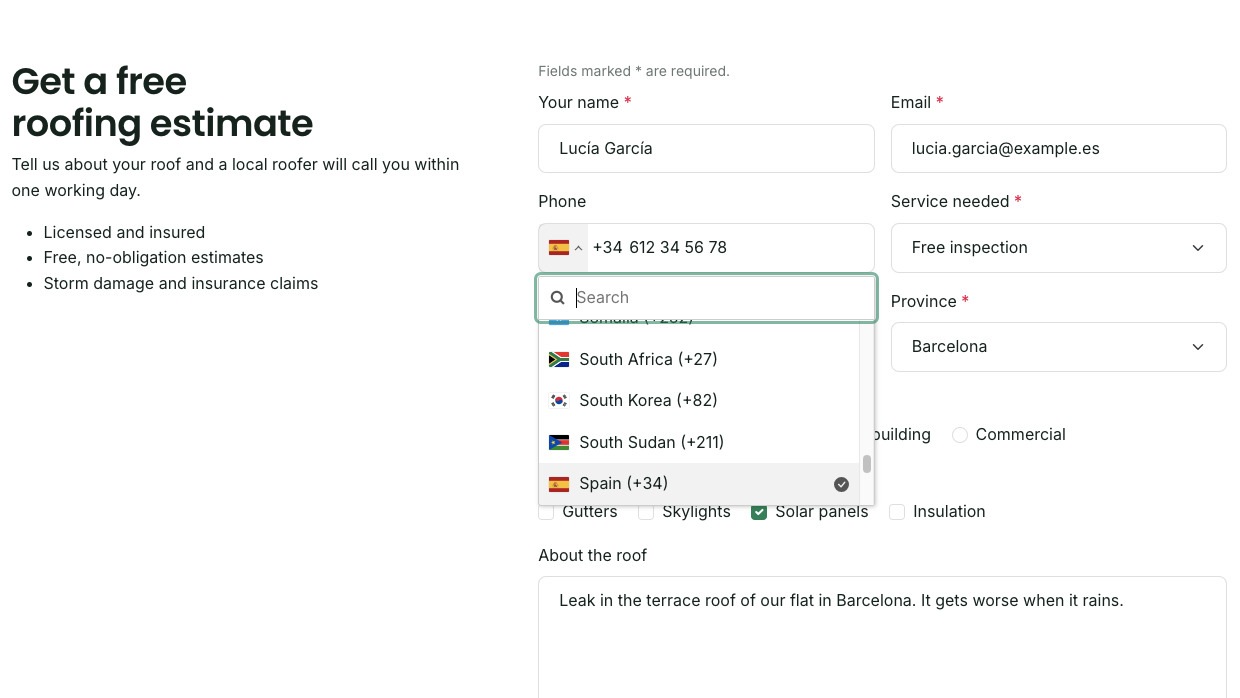Open the Service needed dropdown
The image size is (1240, 698).
point(1058,248)
